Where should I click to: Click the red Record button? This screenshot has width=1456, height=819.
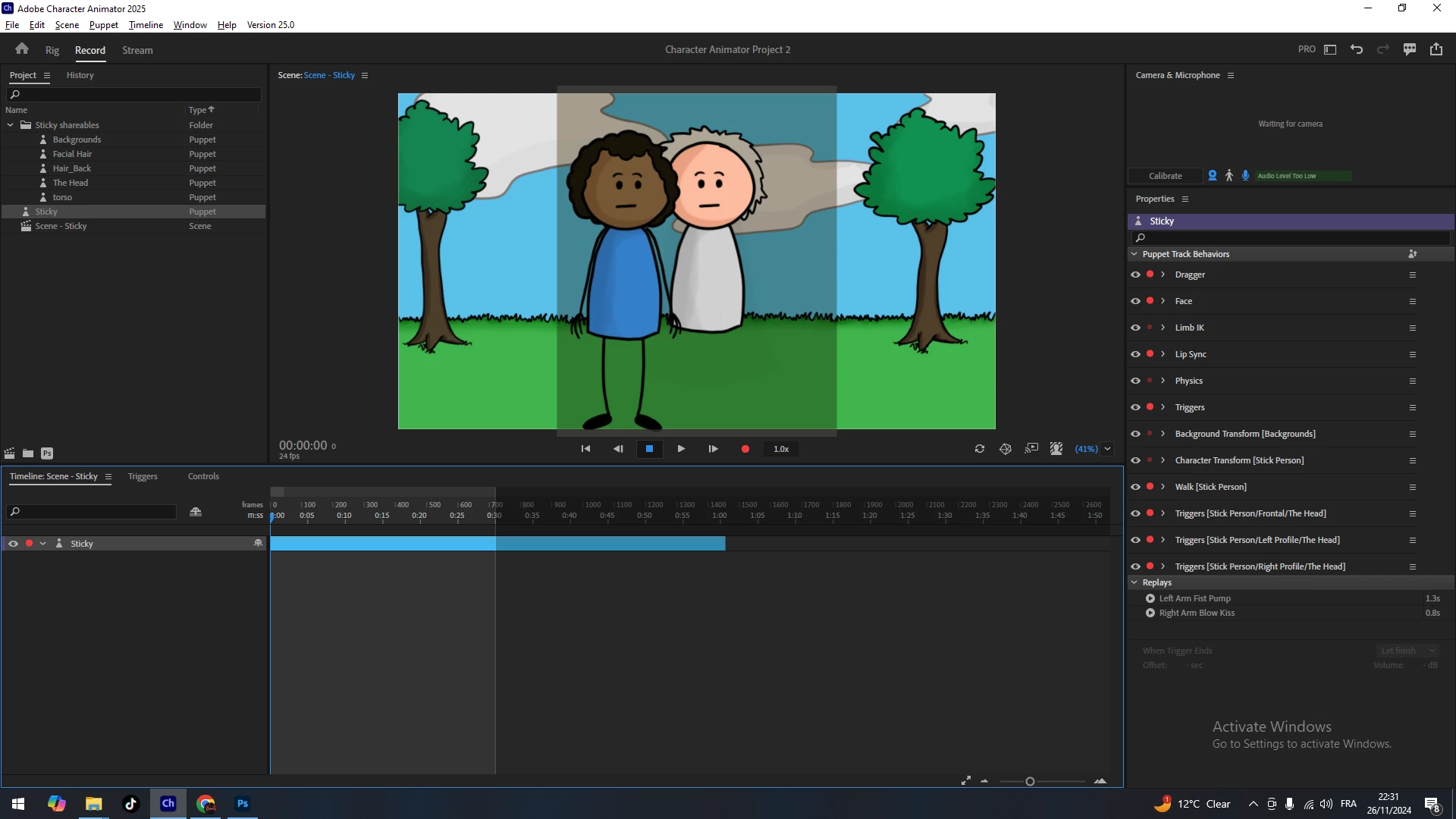[x=745, y=449]
